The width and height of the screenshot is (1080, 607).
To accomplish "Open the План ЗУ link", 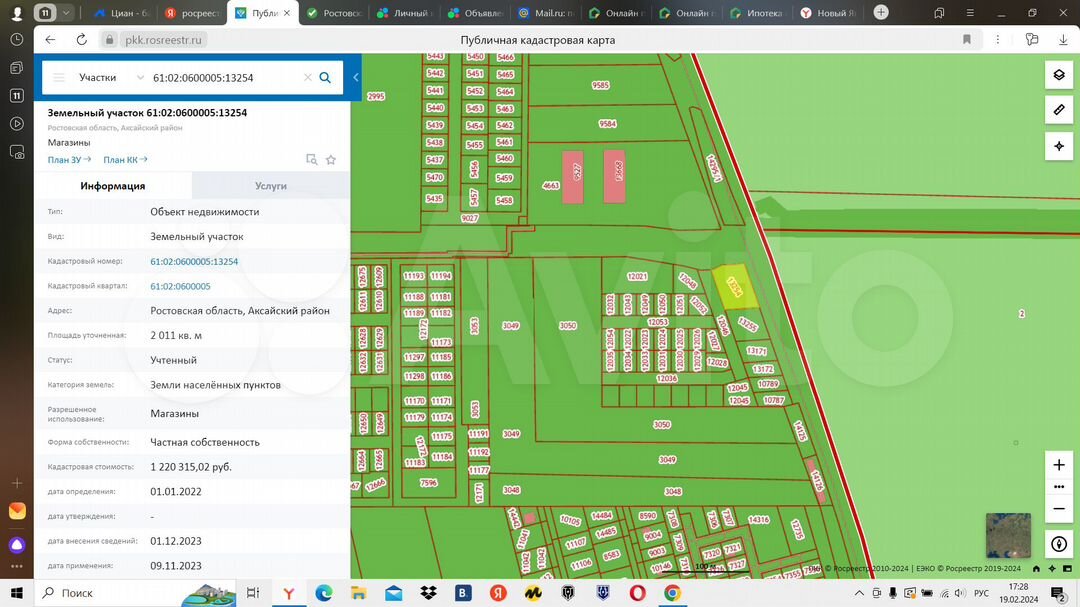I will (69, 160).
